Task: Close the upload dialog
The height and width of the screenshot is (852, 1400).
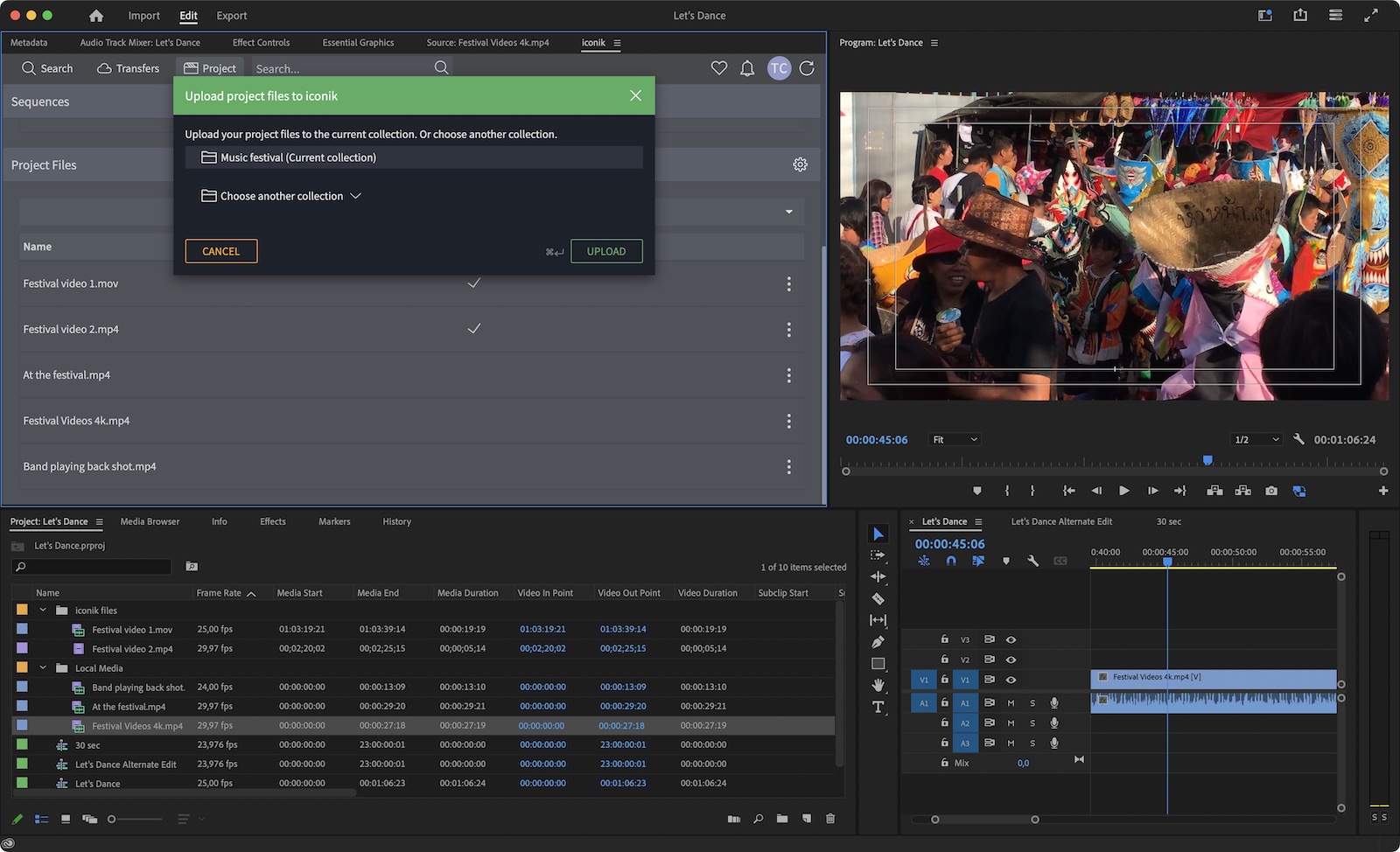Action: (x=636, y=95)
